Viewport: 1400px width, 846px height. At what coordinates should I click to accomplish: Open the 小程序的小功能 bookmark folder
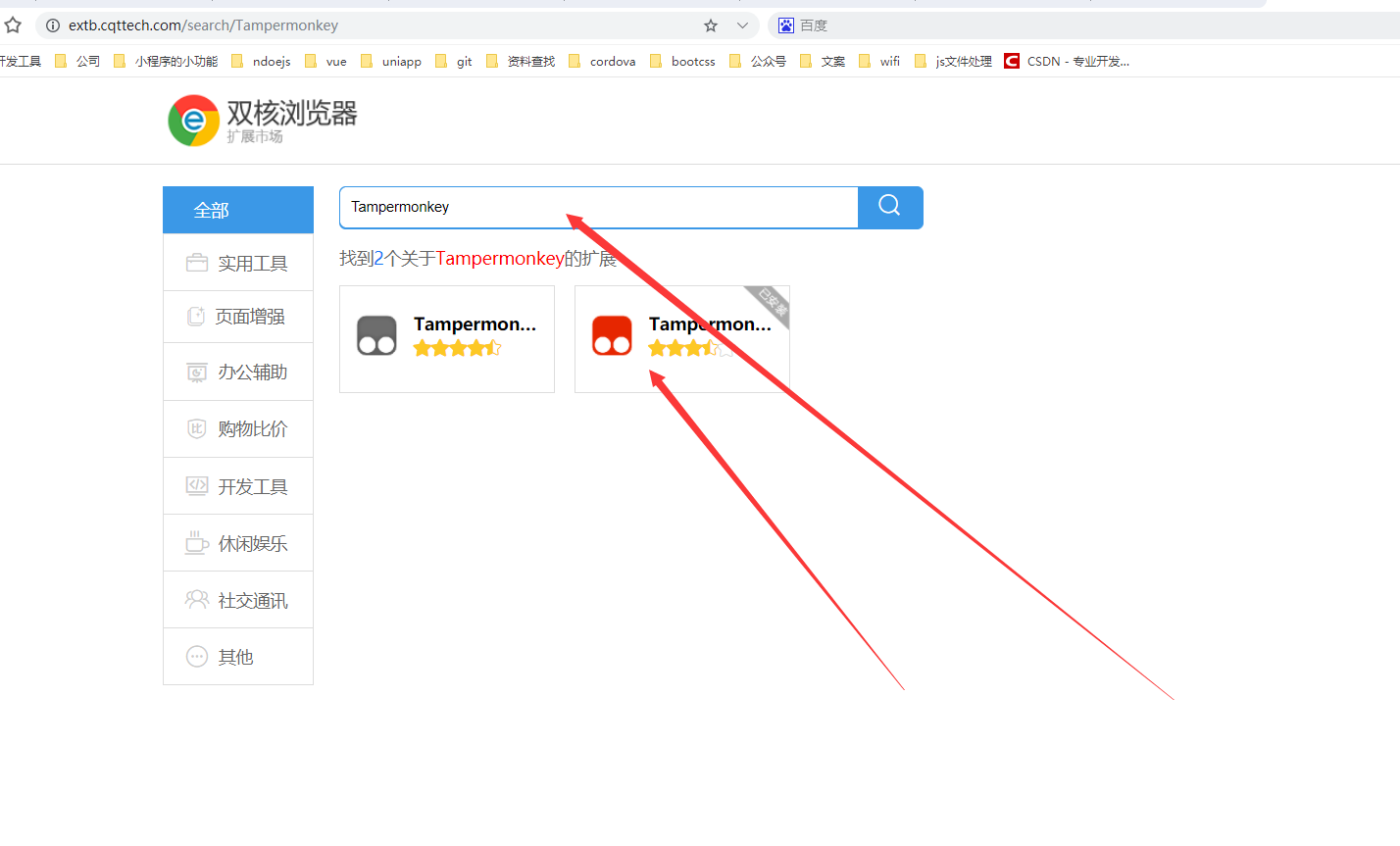tap(166, 61)
